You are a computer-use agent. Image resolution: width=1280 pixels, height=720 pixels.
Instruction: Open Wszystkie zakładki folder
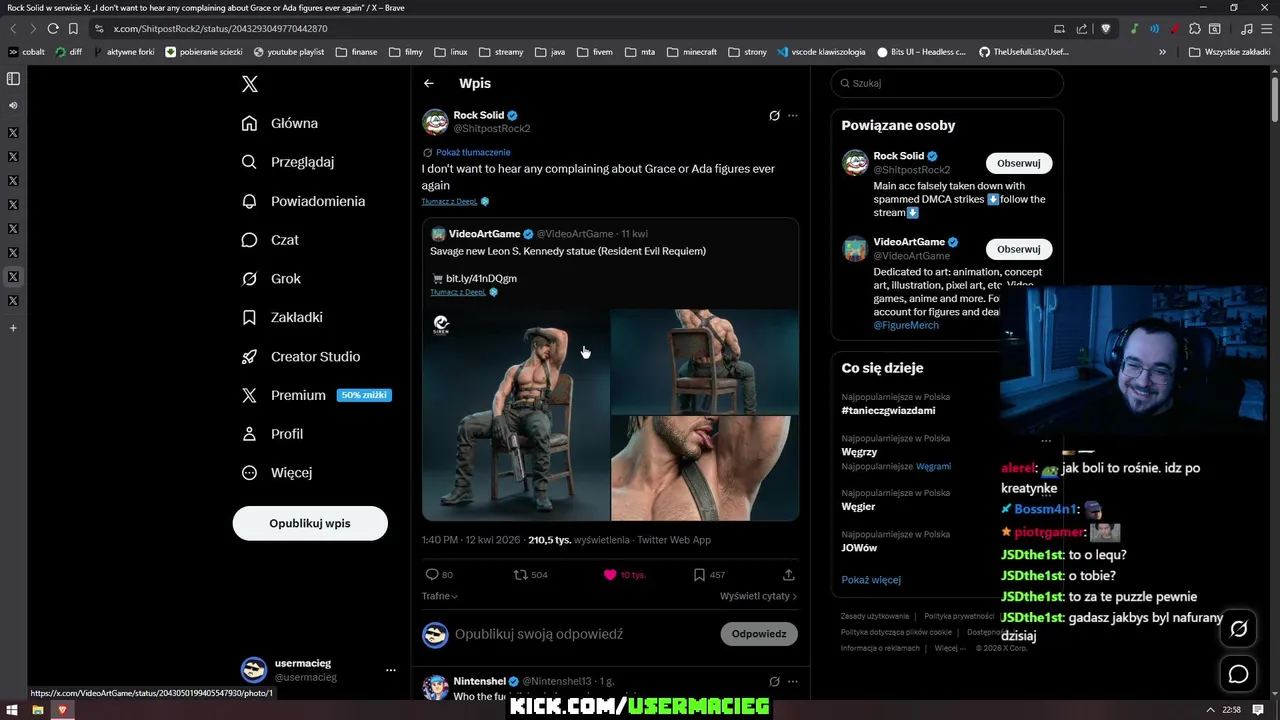click(x=1230, y=52)
